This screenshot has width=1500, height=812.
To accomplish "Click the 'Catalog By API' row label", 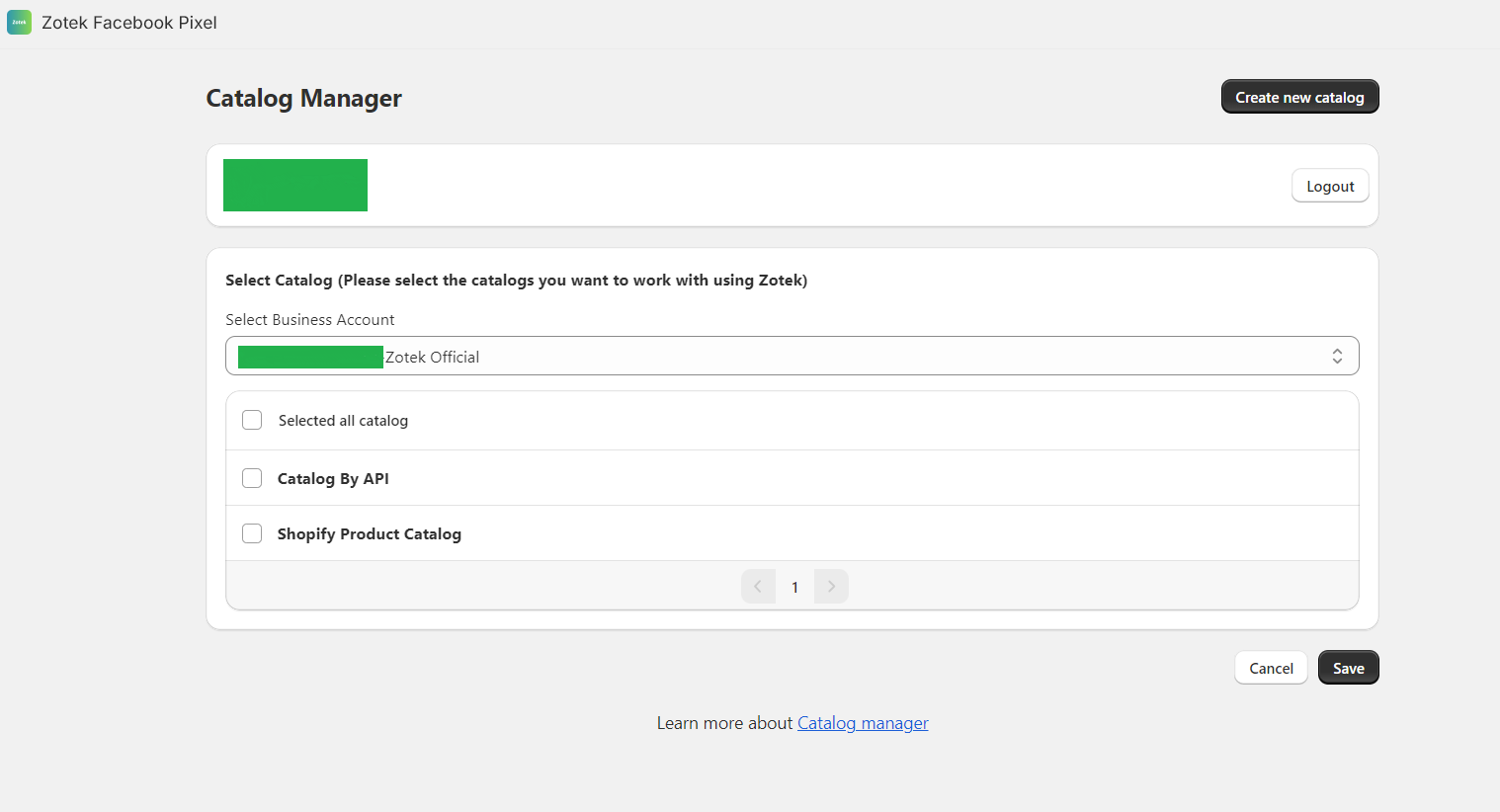I will point(333,478).
